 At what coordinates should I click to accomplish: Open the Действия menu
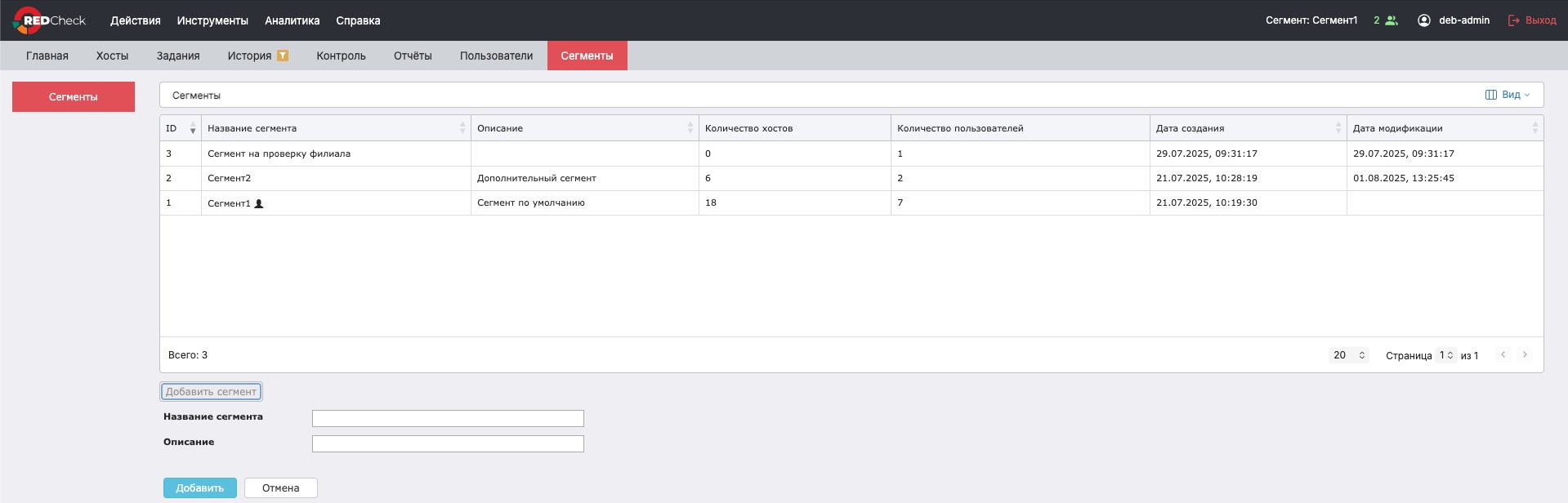click(x=136, y=20)
